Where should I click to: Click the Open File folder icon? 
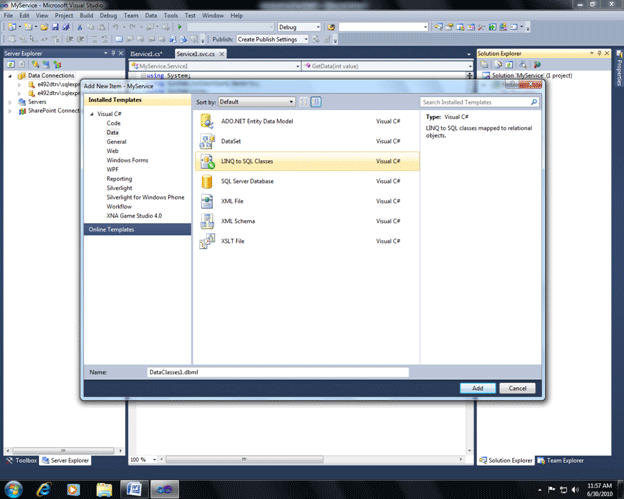pos(44,27)
